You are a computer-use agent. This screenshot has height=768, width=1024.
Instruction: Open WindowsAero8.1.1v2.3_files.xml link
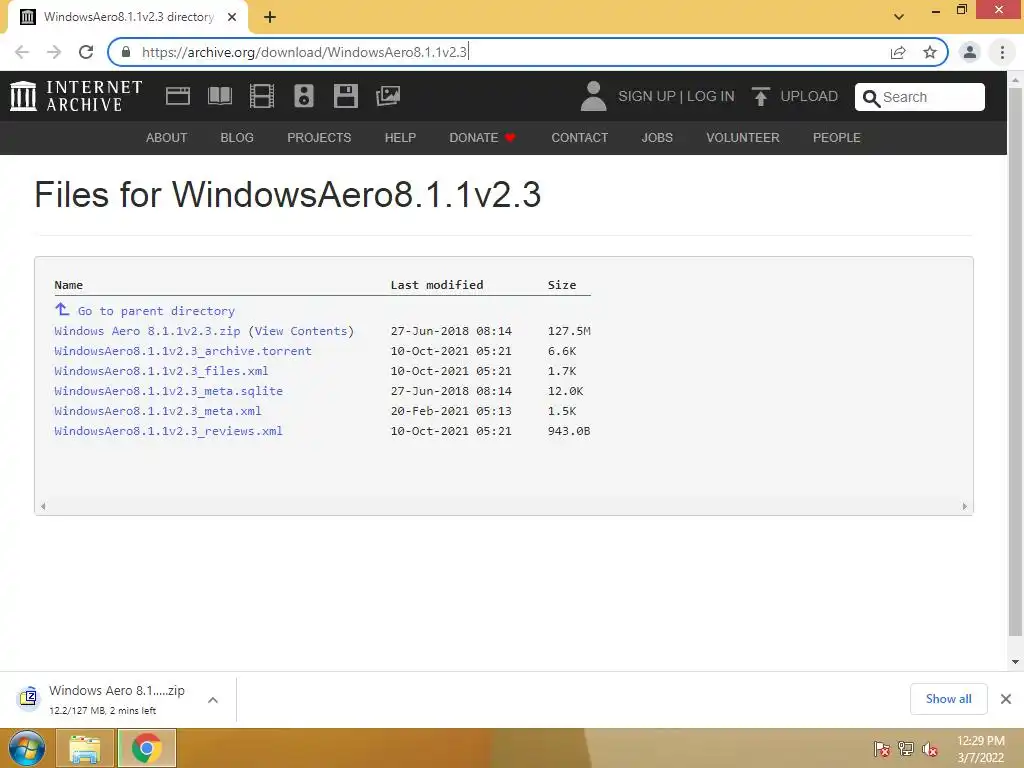coord(161,371)
